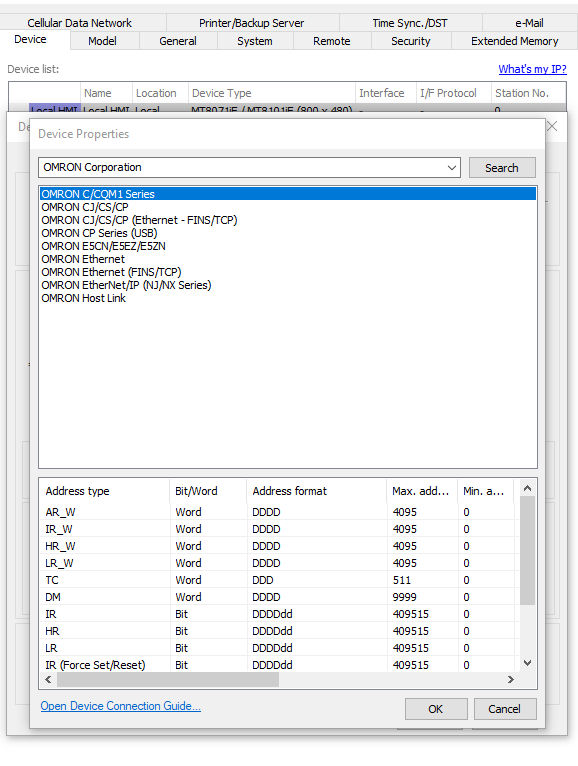This screenshot has height=766, width=578.
Task: Open Device Connection Guide link
Action: pos(121,706)
